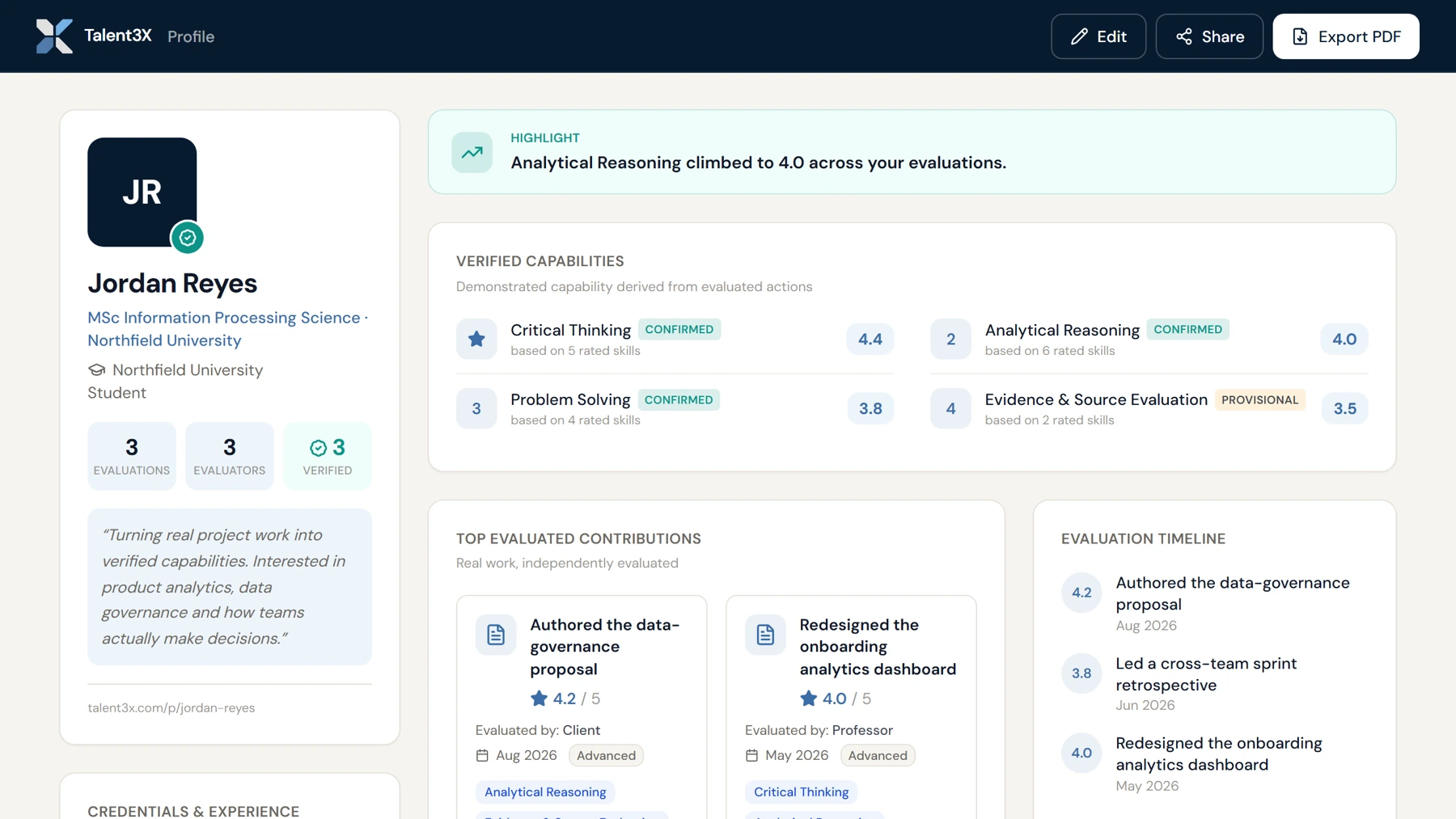Click 4.0 timeline marker for onboarding dashboard

click(1081, 754)
